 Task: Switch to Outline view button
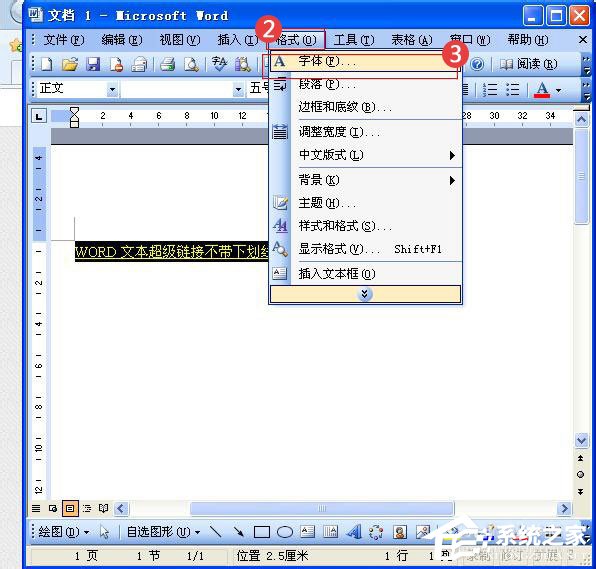(87, 508)
